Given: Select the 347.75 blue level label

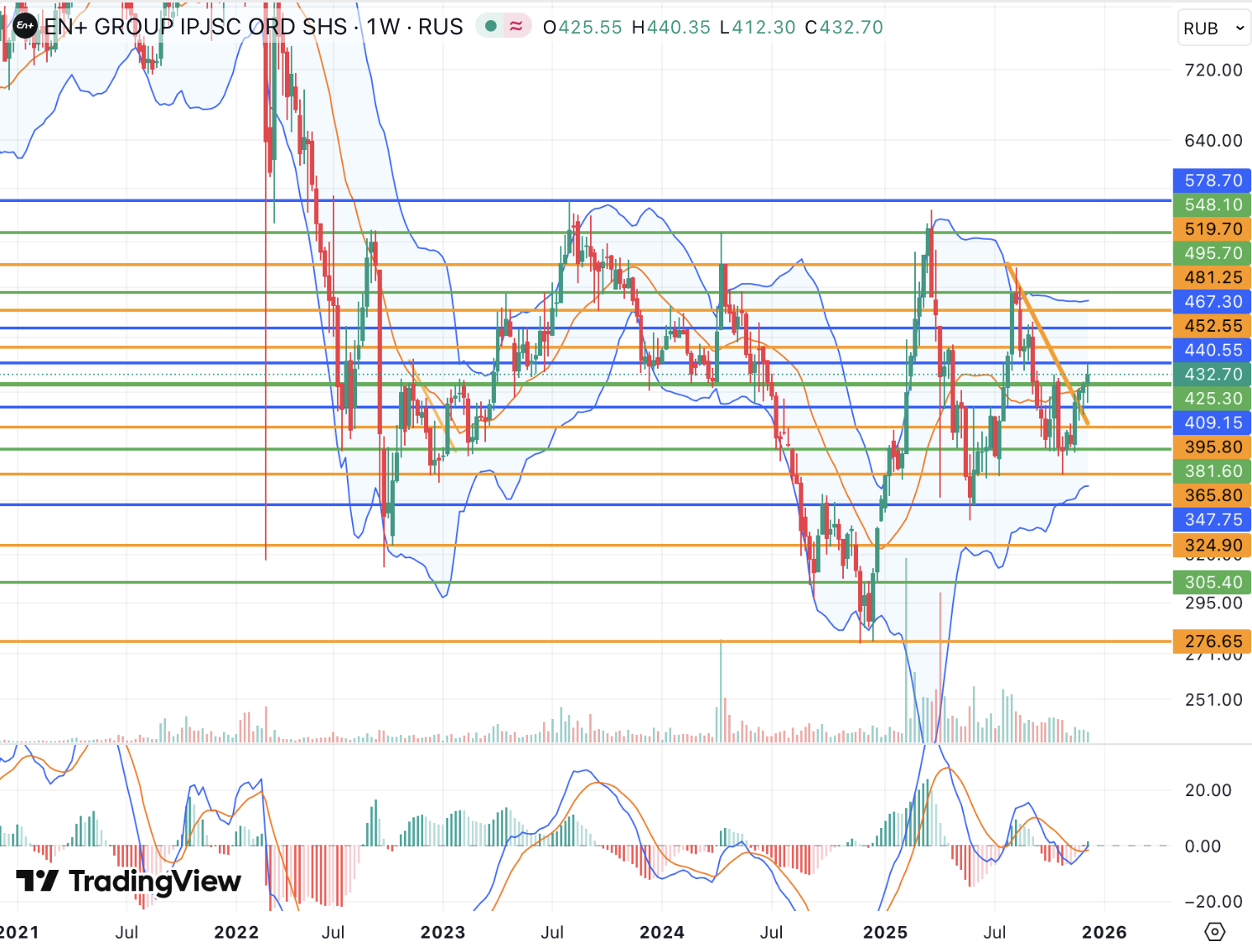Looking at the screenshot, I should (1212, 520).
